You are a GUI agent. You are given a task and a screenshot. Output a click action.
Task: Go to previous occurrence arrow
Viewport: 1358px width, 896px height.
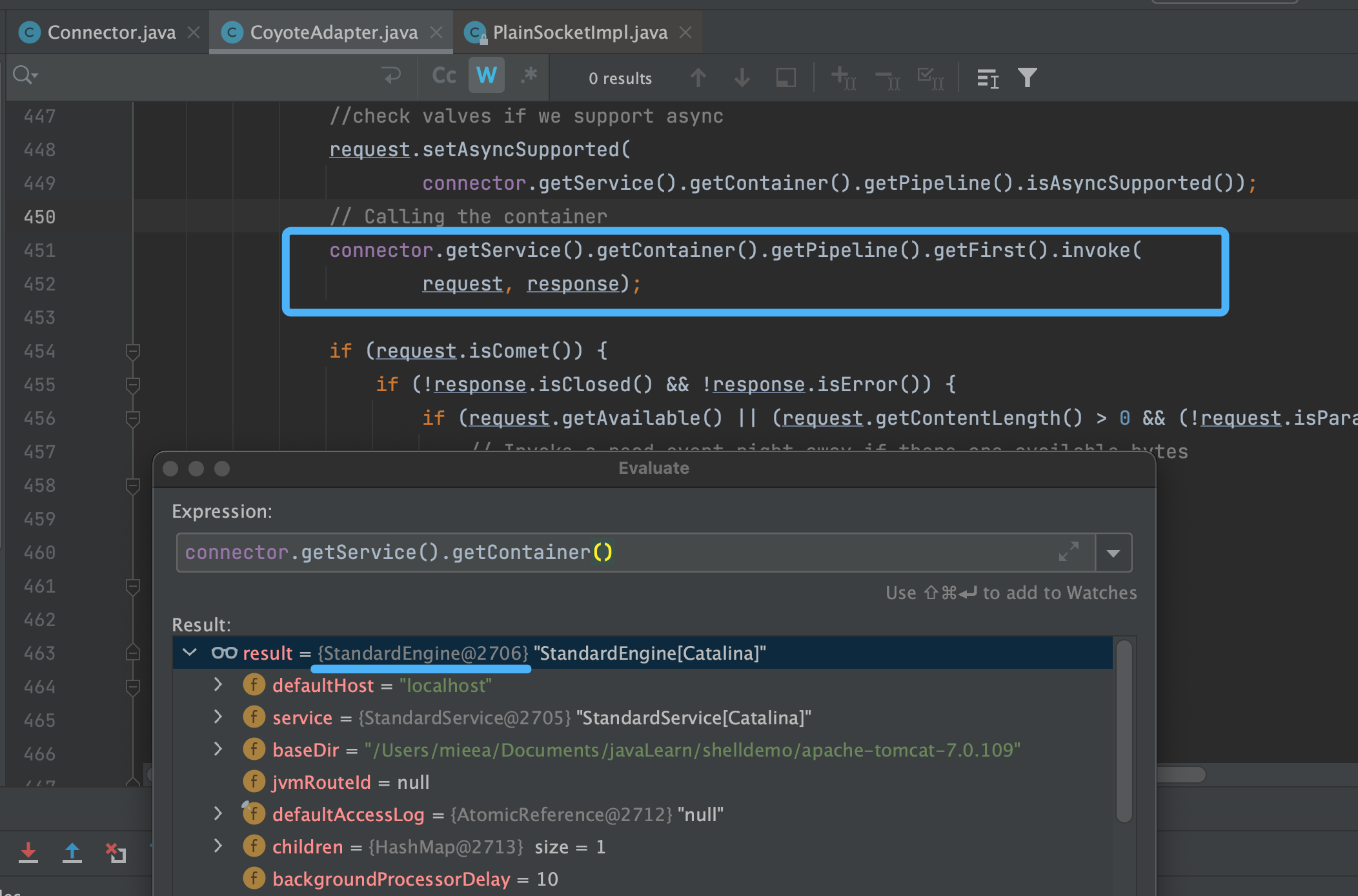(698, 78)
